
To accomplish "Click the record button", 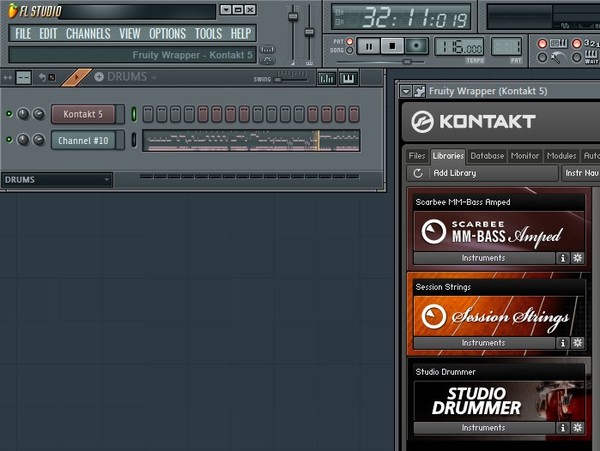I will (416, 46).
